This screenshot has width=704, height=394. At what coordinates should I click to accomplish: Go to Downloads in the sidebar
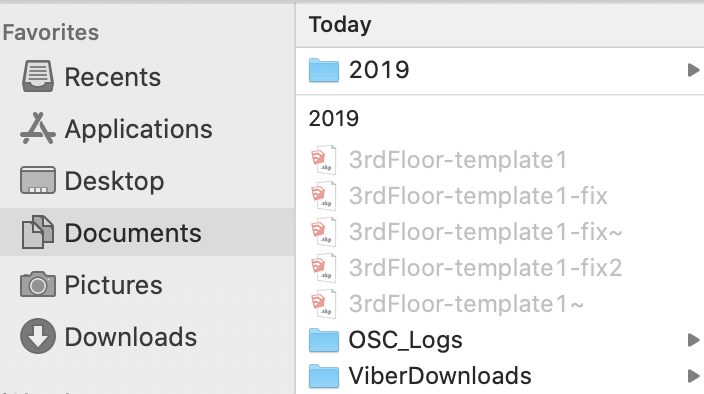[x=131, y=337]
